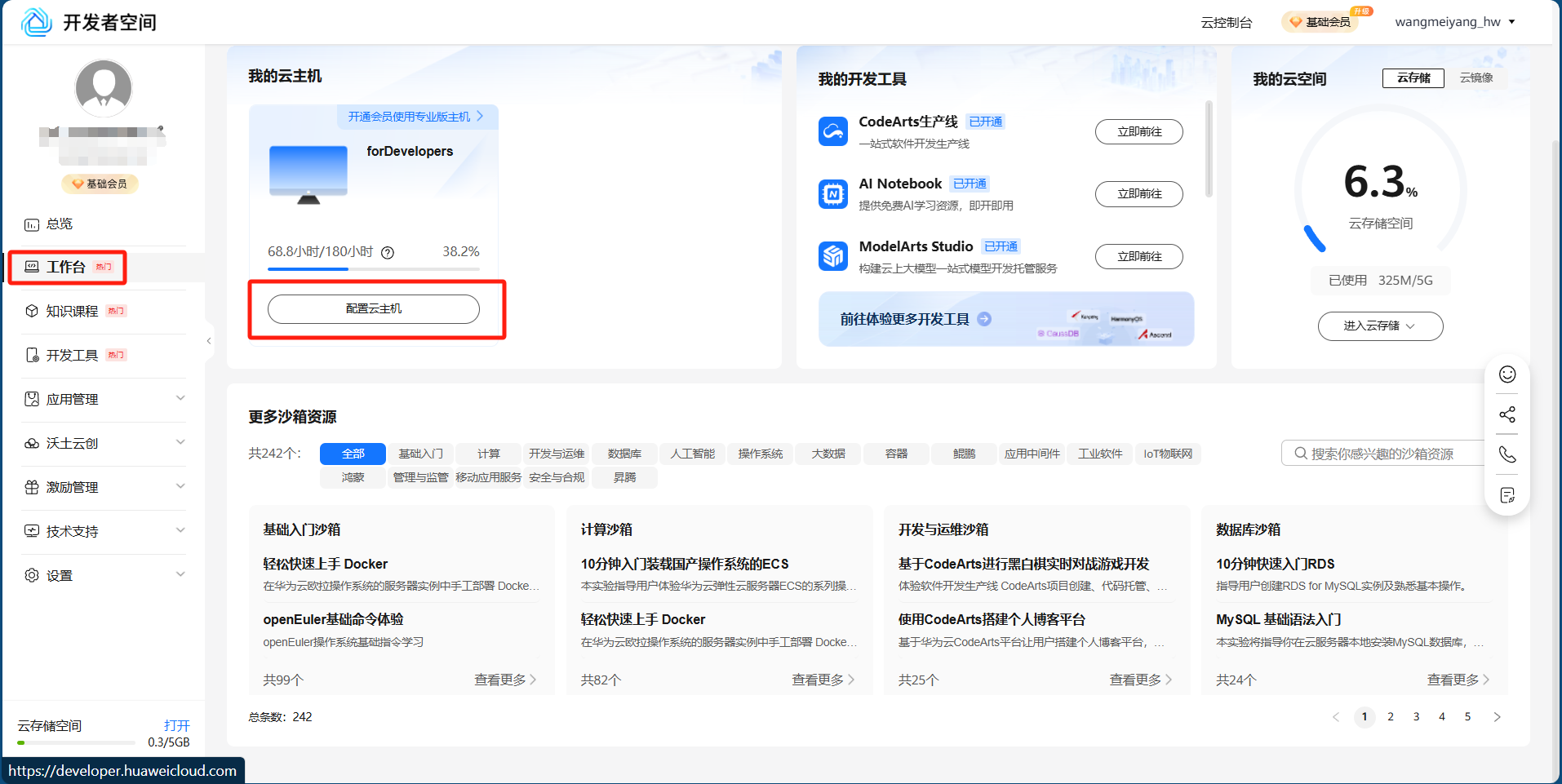Open 知识课程 in the sidebar
Screen dimensions: 1562x784
(x=73, y=311)
